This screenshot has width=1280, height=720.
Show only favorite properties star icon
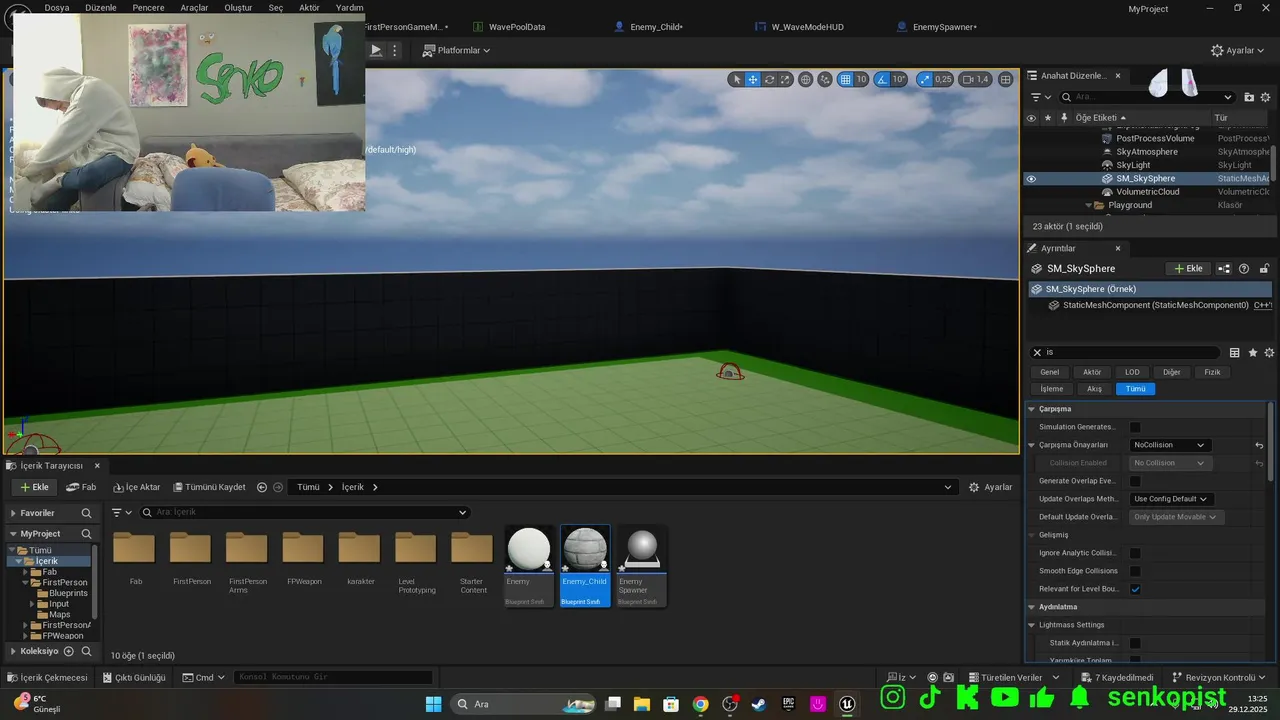[1253, 352]
